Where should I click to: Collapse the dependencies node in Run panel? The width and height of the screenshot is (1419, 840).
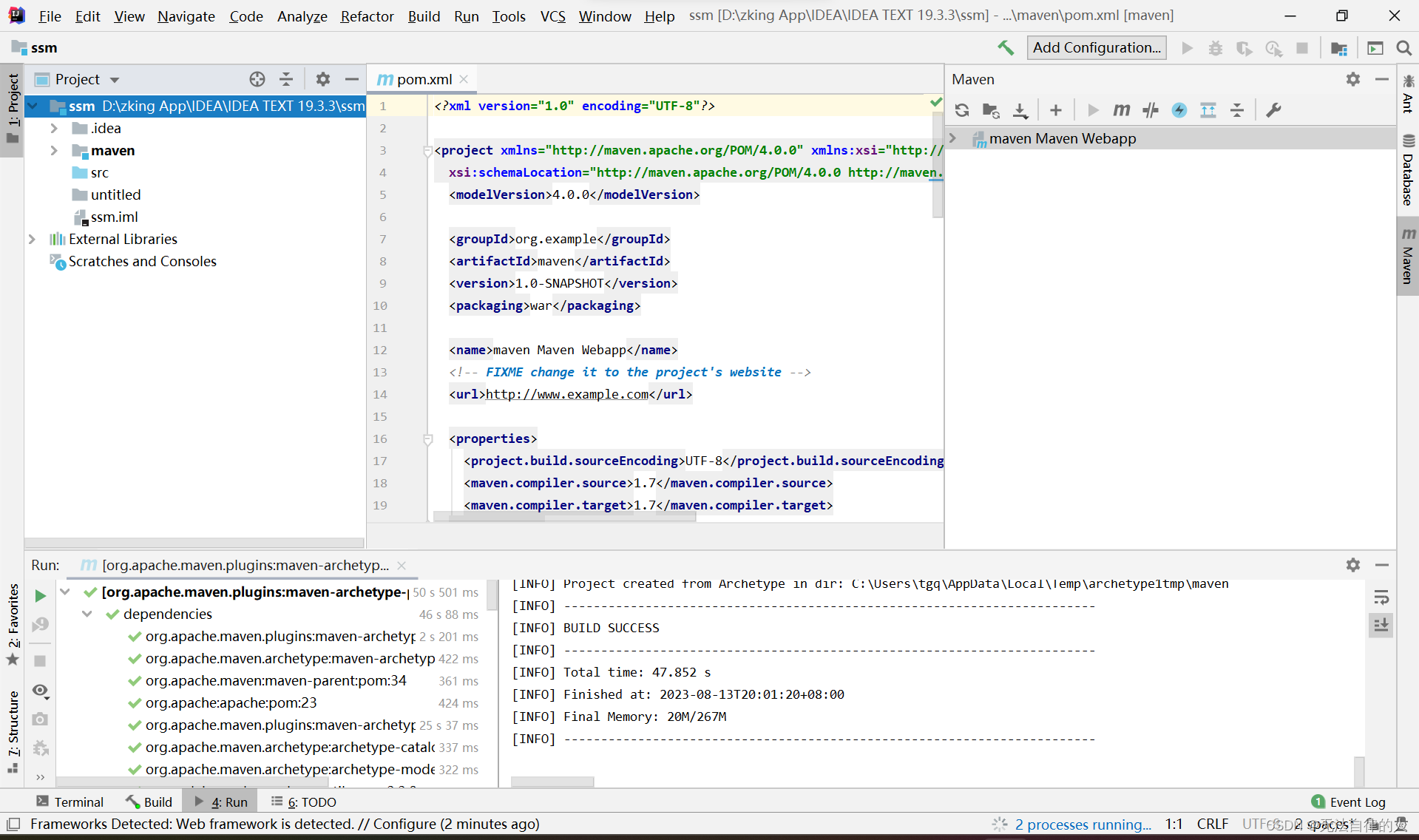(x=87, y=614)
